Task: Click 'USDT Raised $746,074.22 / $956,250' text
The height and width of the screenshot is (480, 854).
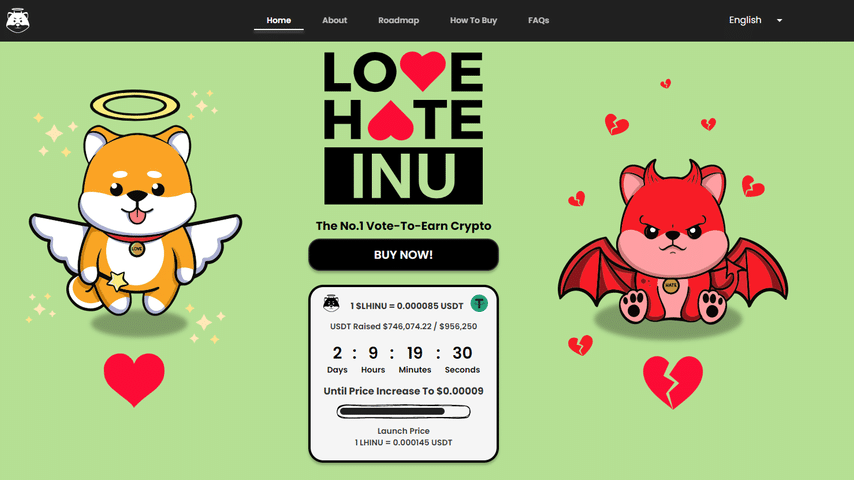Action: click(x=404, y=326)
